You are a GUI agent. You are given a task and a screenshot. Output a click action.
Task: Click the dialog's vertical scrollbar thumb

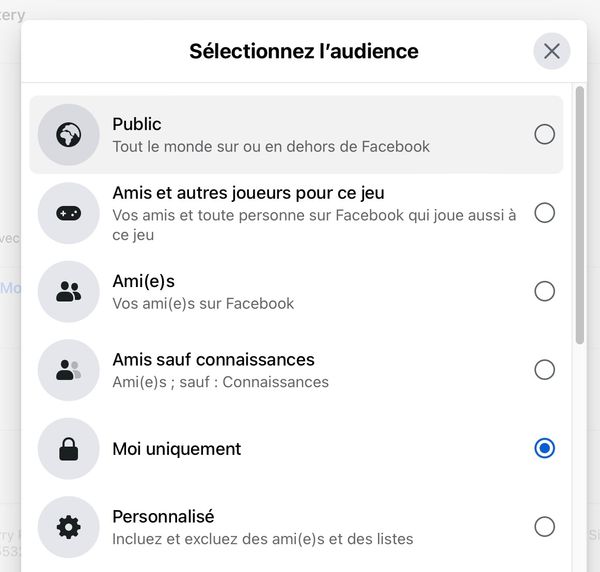point(580,215)
